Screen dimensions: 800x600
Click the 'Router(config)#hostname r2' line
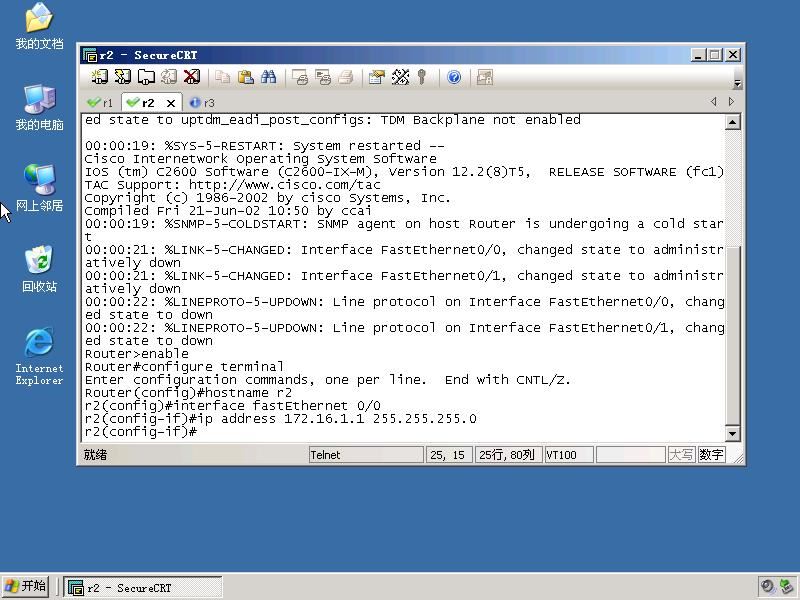pos(188,393)
